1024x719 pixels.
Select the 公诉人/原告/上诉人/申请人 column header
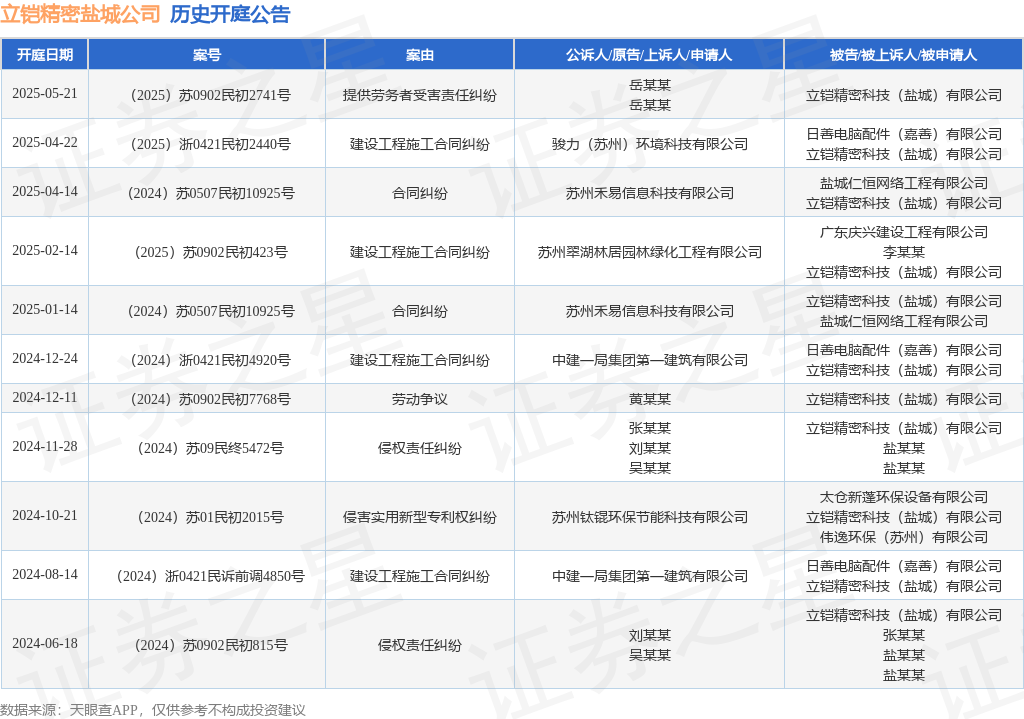coord(649,55)
